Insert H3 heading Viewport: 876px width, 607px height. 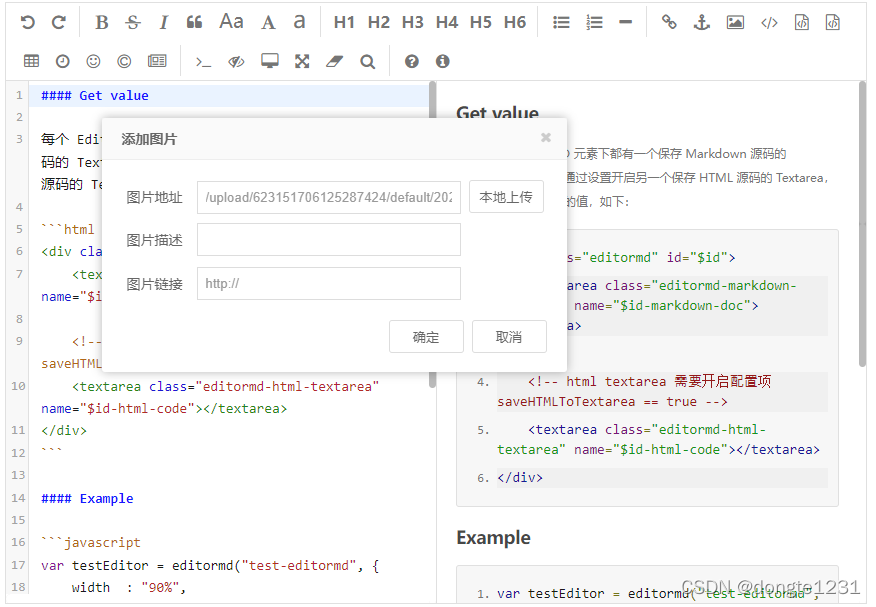pyautogui.click(x=412, y=22)
